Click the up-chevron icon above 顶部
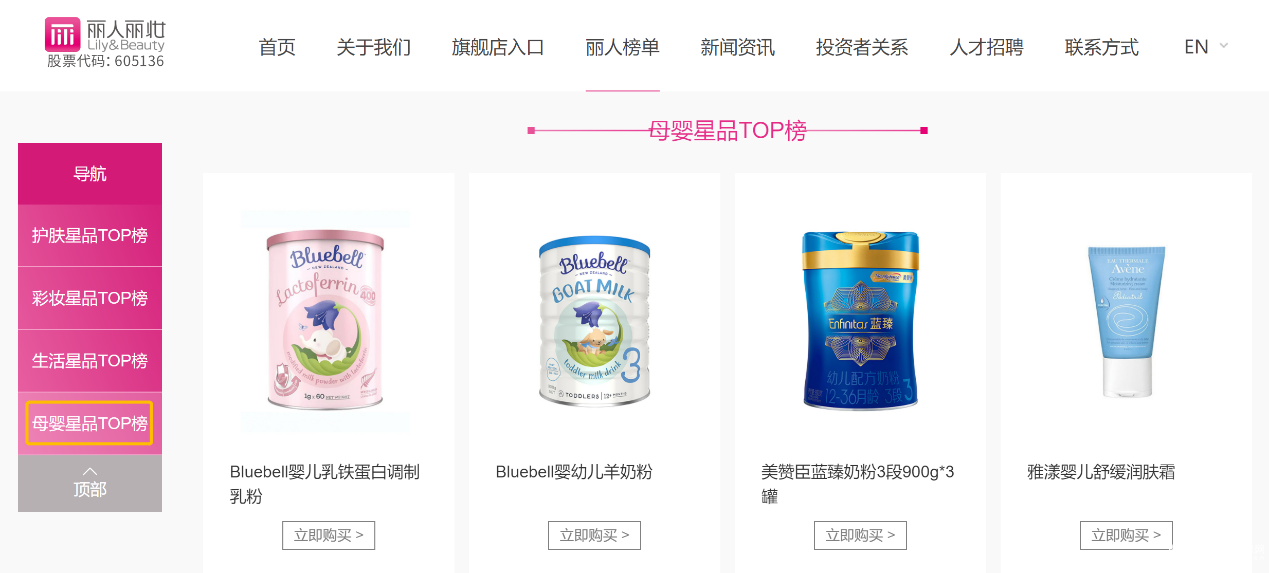Viewport: 1269px width, 573px height. 90,471
